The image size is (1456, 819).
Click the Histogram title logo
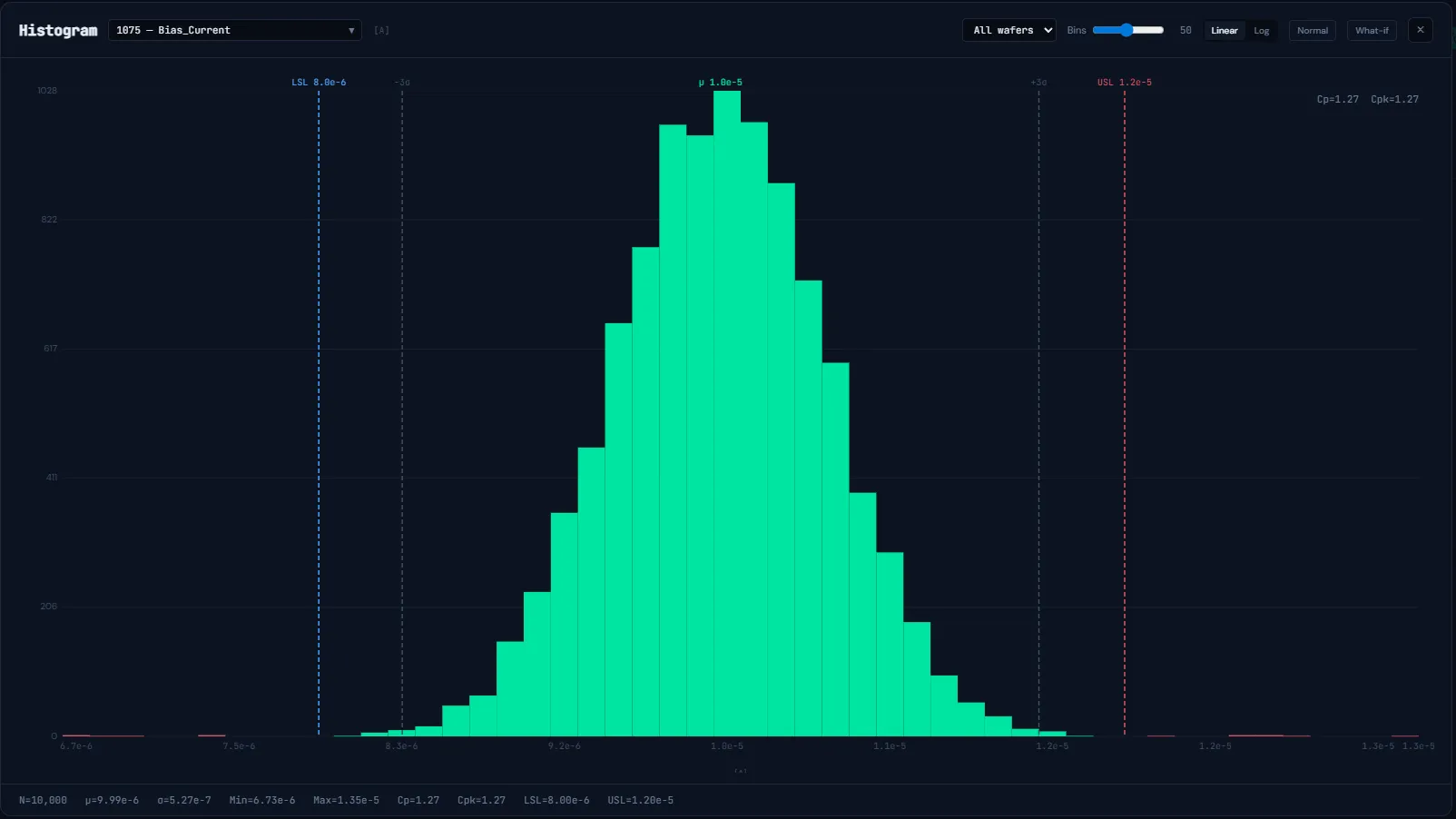[57, 30]
